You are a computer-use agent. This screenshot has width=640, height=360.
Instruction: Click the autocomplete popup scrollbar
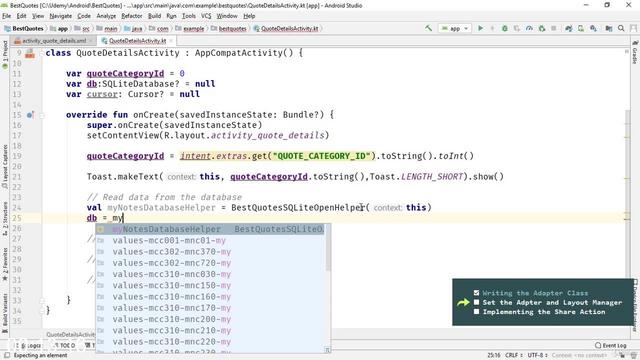coord(328,248)
